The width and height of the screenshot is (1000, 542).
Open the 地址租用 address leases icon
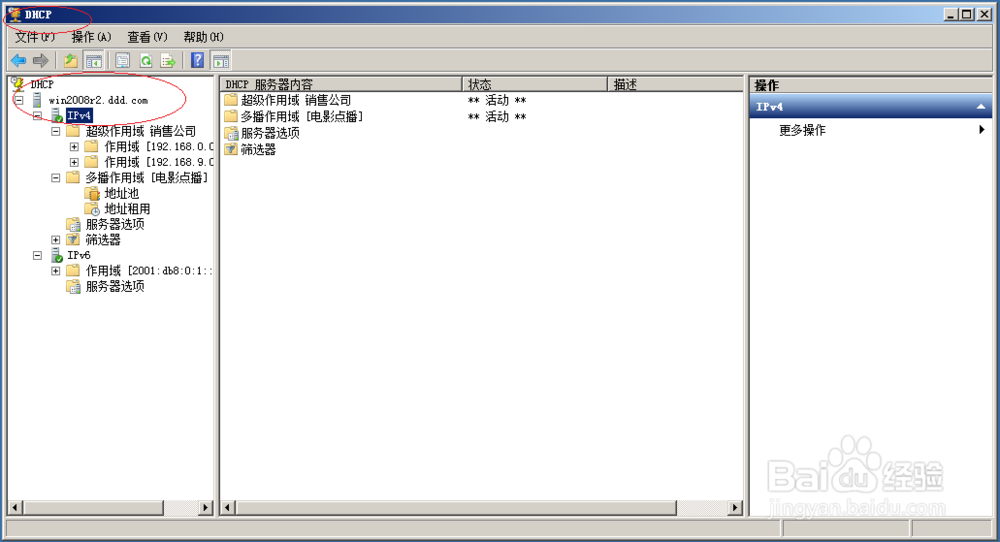tap(92, 209)
